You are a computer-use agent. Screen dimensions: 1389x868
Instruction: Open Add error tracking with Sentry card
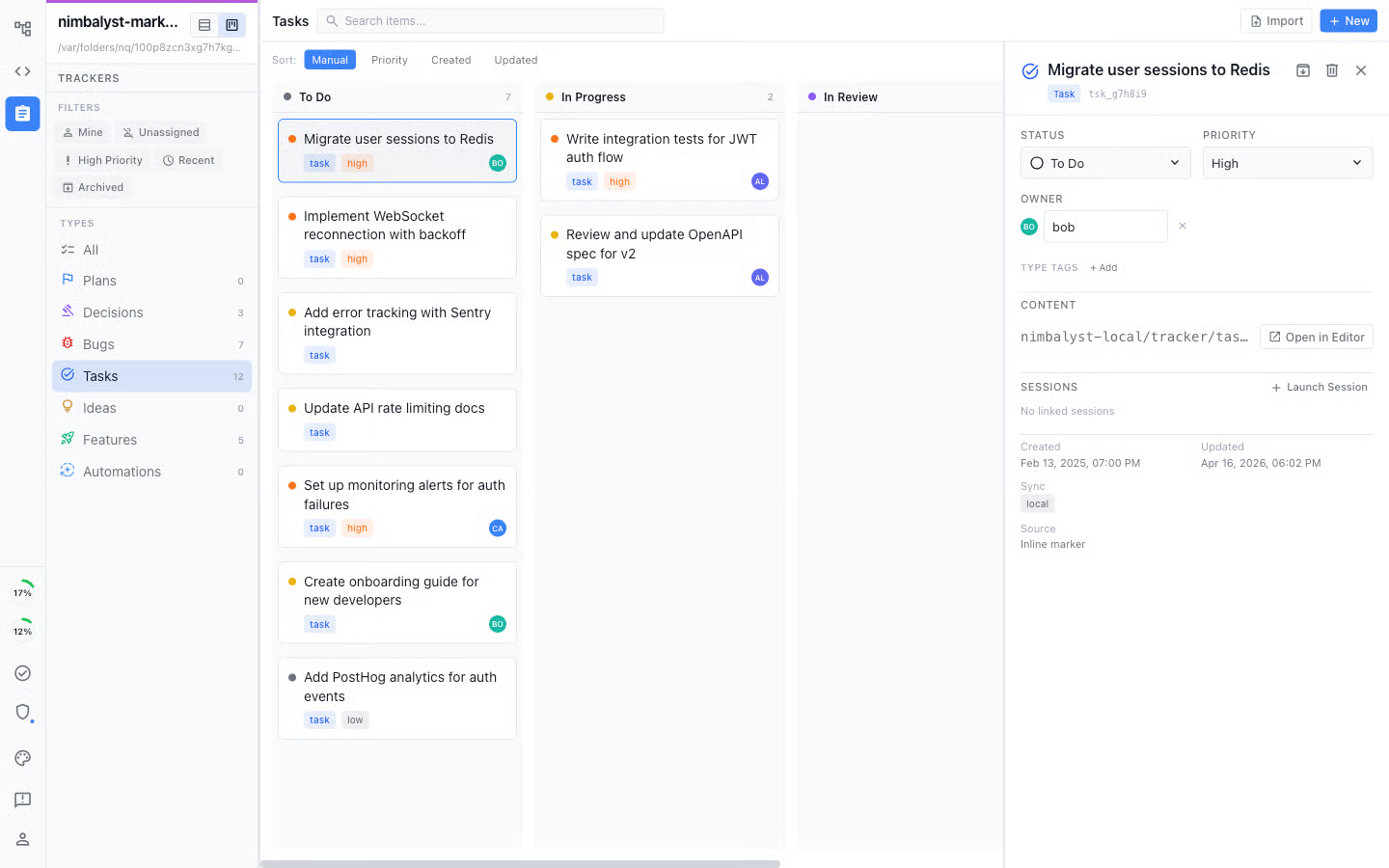coord(397,334)
